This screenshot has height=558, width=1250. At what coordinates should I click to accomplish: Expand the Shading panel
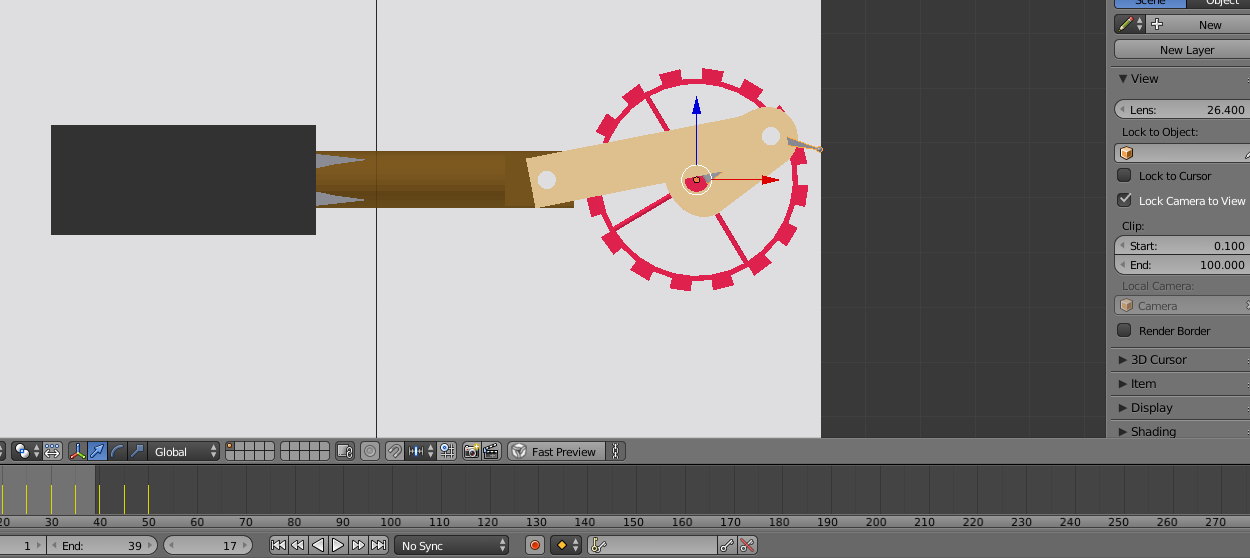[1152, 432]
